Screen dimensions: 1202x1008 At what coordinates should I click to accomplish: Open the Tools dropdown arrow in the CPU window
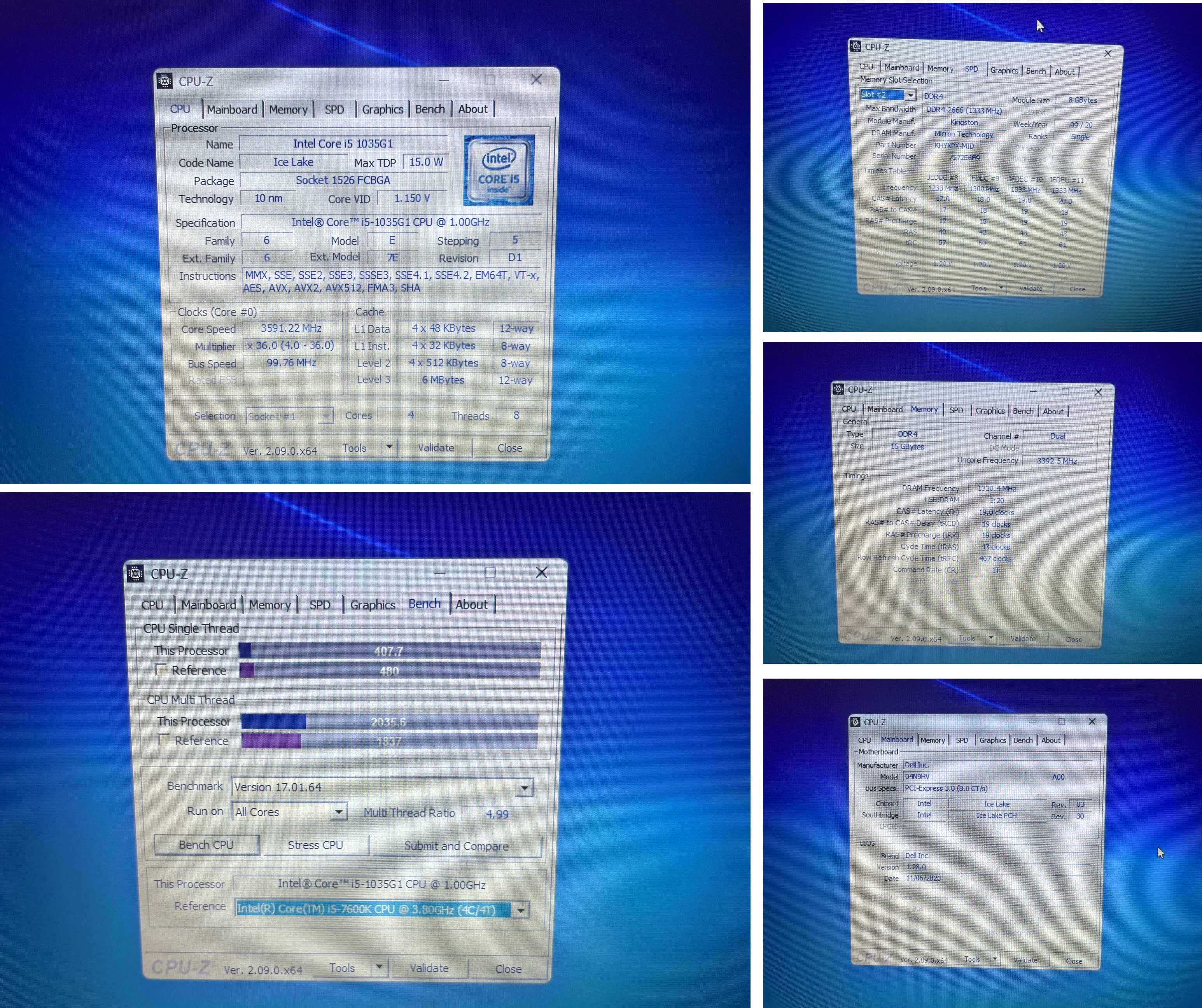point(389,447)
